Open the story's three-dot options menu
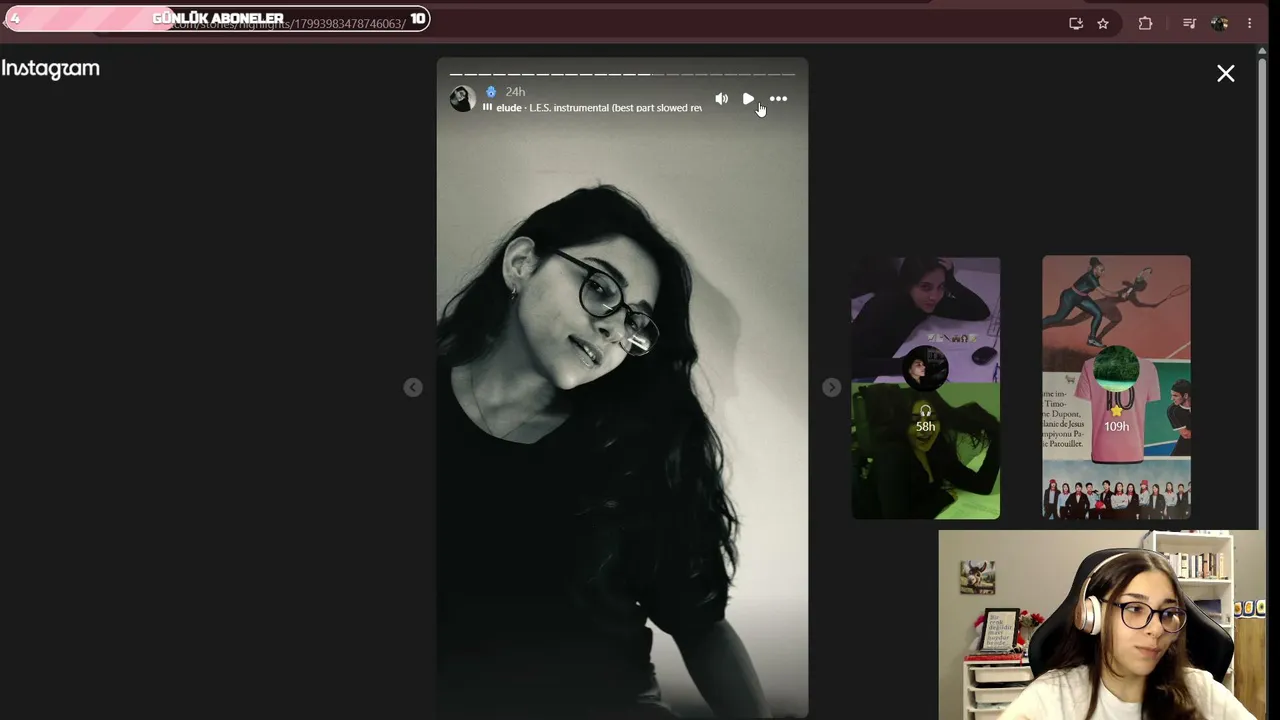The height and width of the screenshot is (720, 1280). click(x=778, y=99)
